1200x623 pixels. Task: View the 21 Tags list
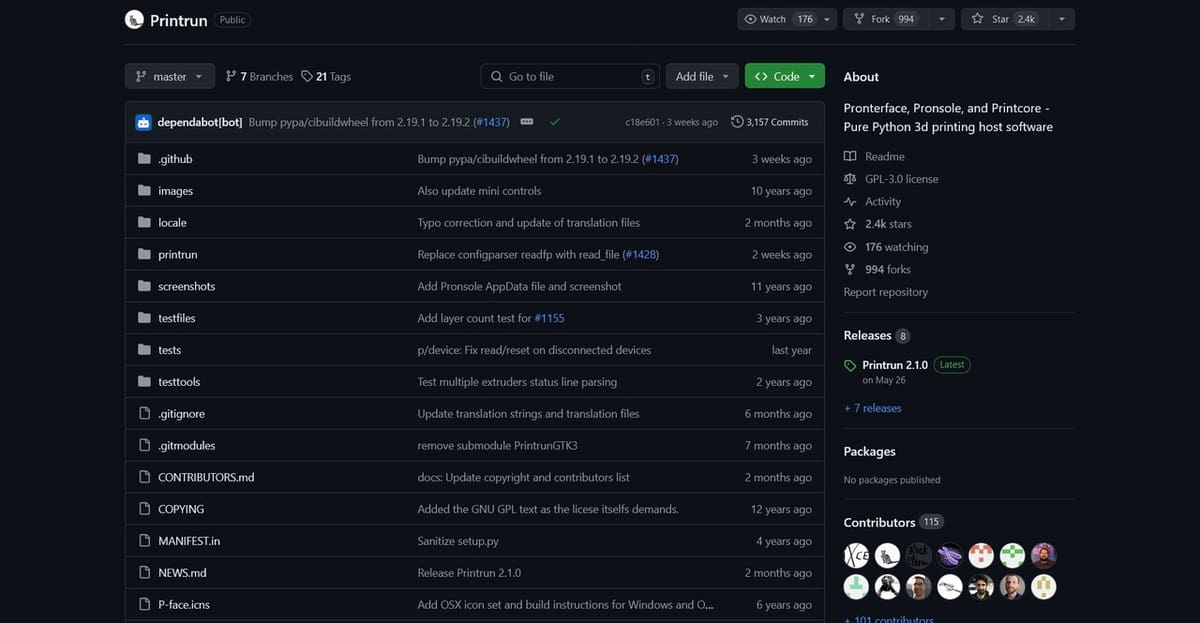point(326,76)
